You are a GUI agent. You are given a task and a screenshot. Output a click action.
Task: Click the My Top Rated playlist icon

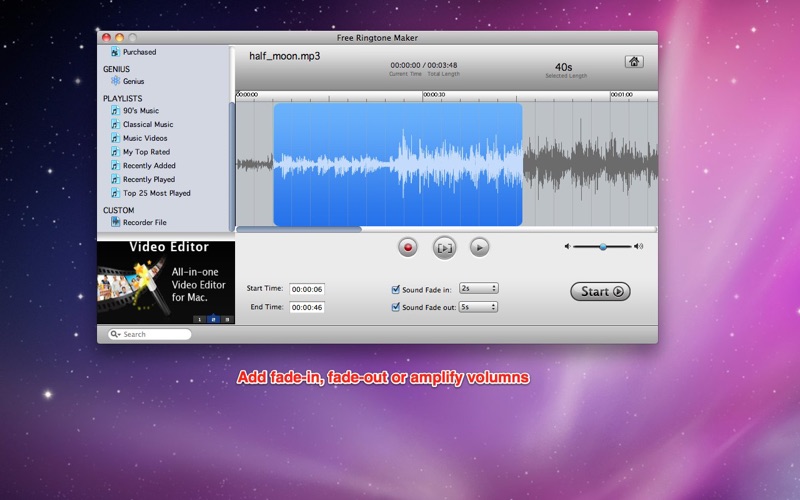pos(115,152)
